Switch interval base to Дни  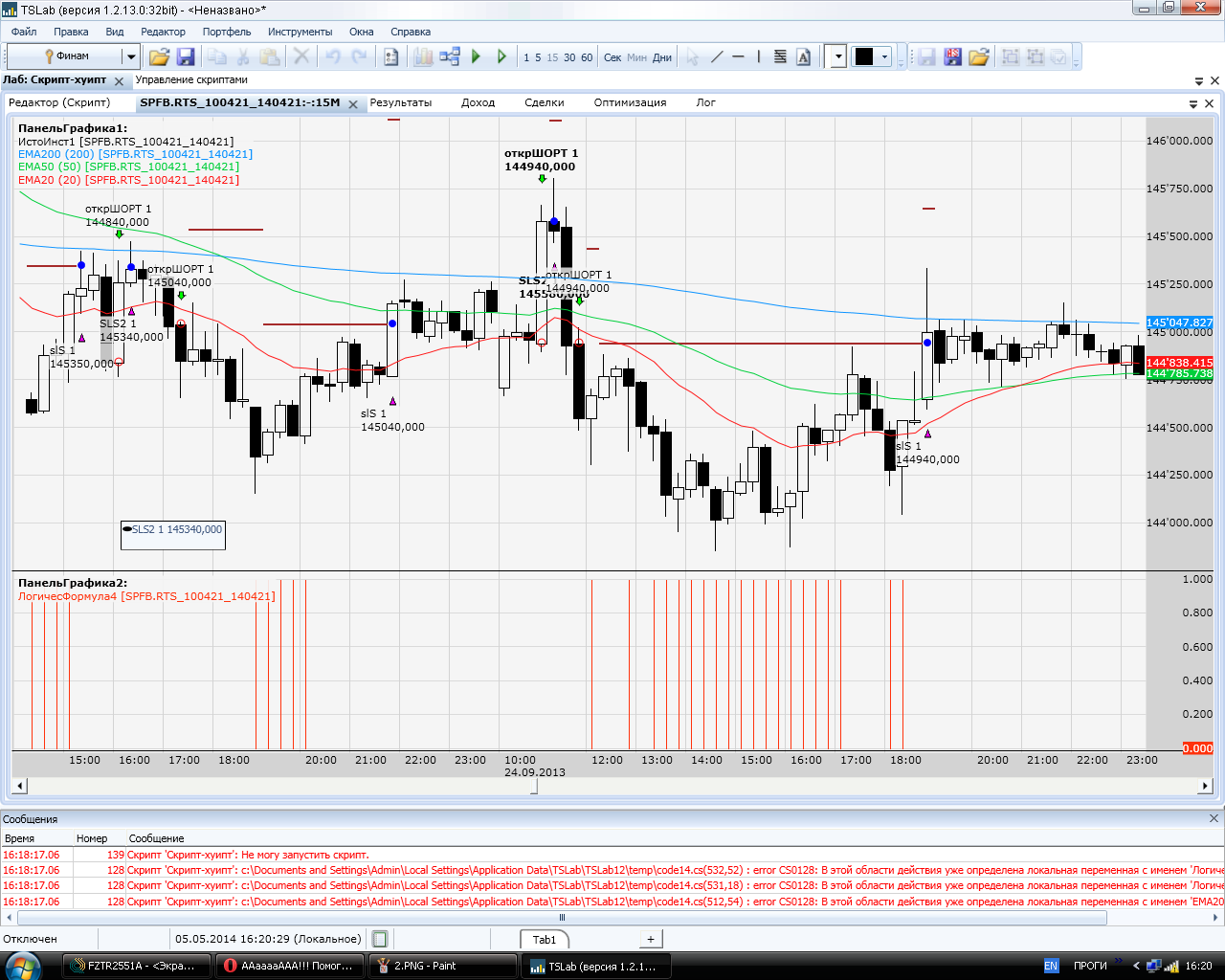662,57
